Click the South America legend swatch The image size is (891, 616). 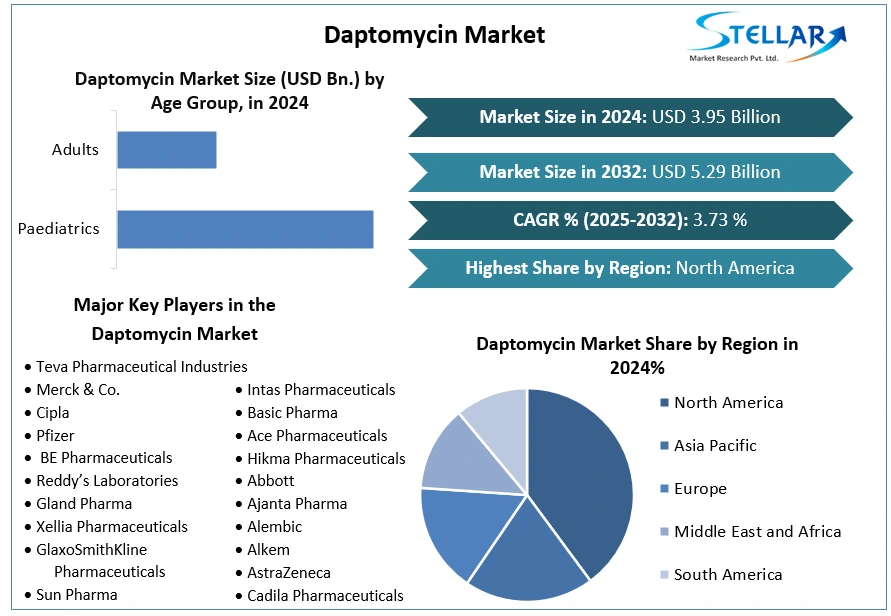(x=664, y=575)
